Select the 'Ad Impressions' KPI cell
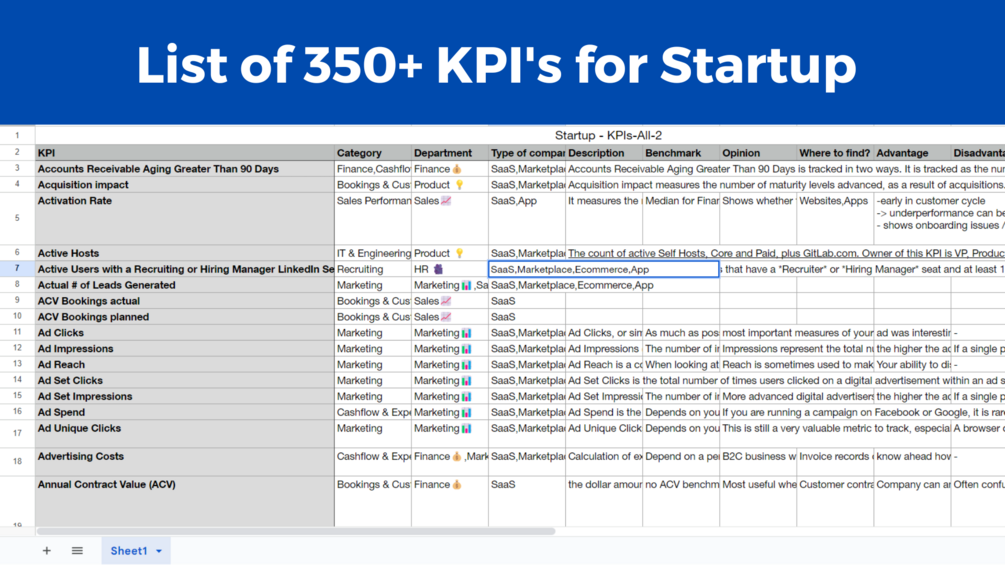 pos(185,349)
